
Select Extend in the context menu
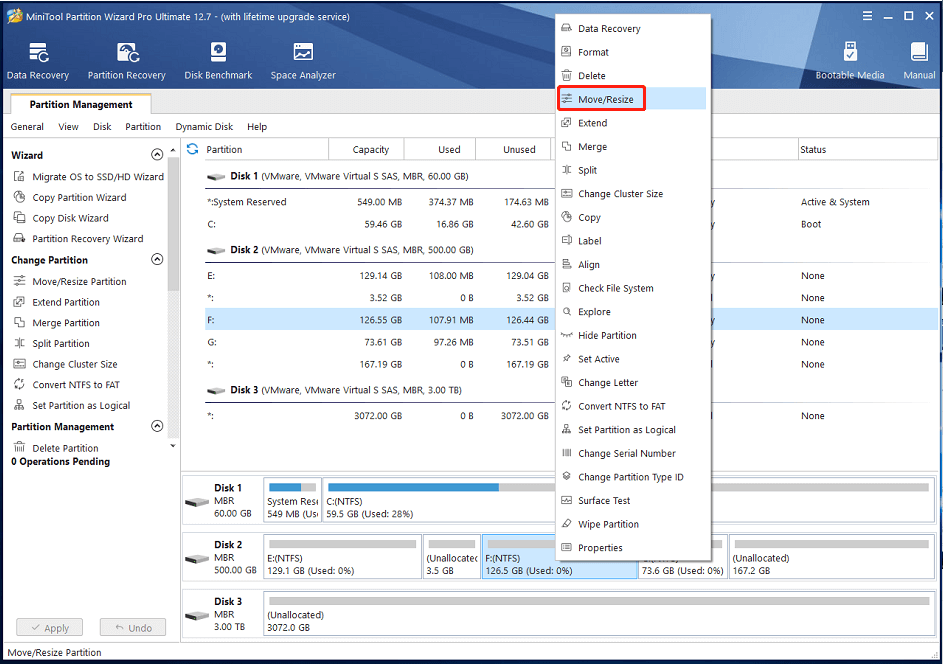tap(632, 123)
